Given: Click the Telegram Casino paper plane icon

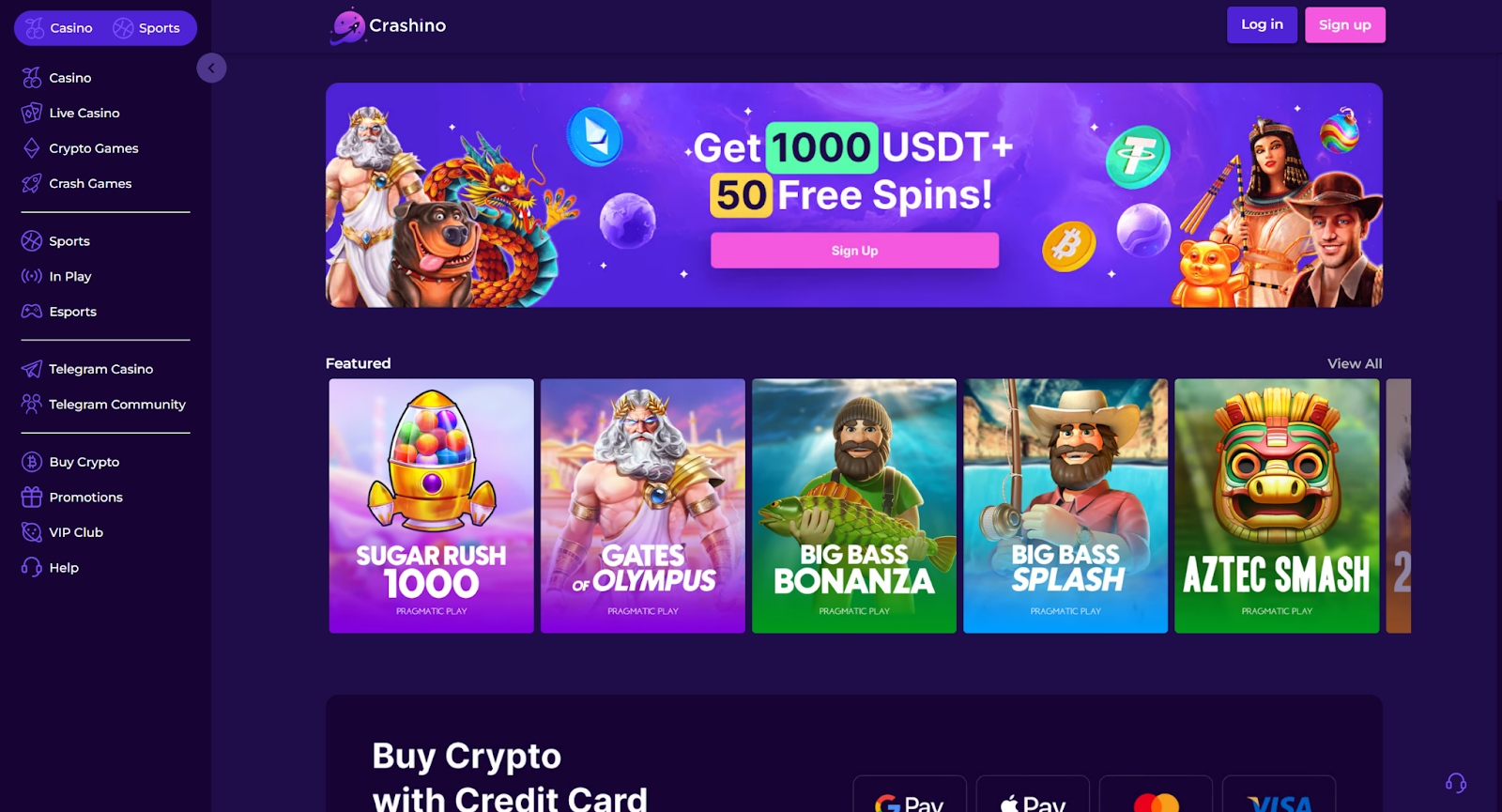Looking at the screenshot, I should (x=32, y=369).
